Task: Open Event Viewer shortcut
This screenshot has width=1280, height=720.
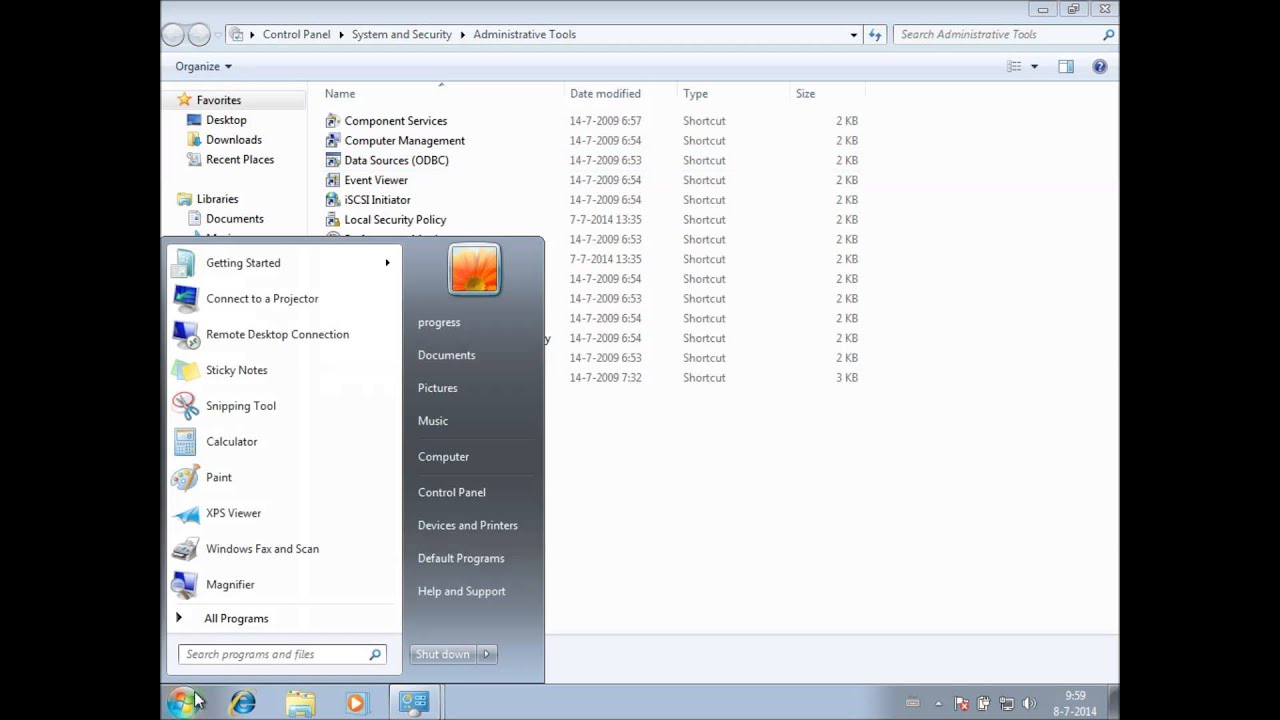Action: (367, 180)
